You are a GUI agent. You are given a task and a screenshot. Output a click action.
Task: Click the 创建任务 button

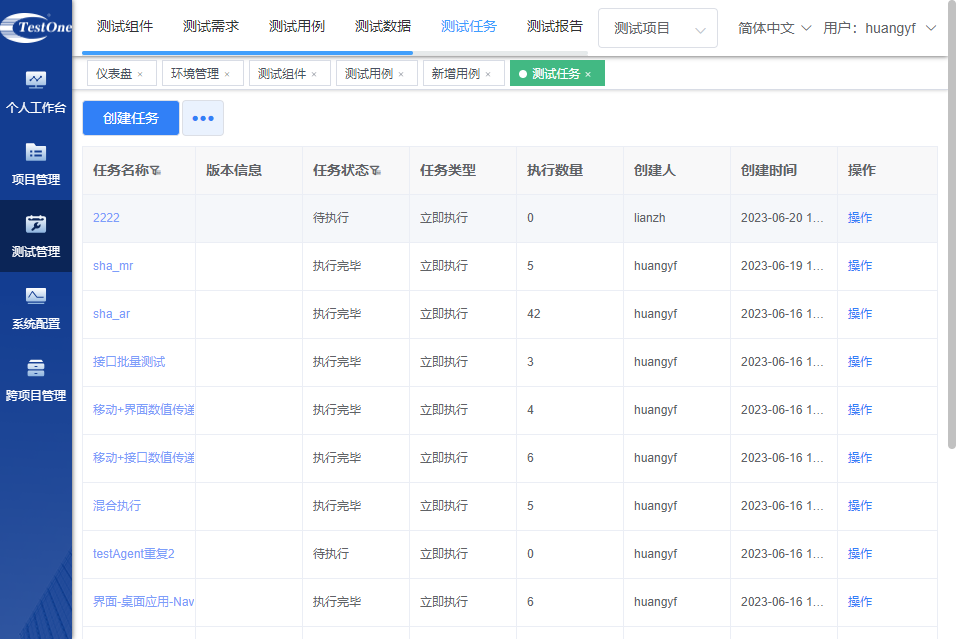[131, 118]
